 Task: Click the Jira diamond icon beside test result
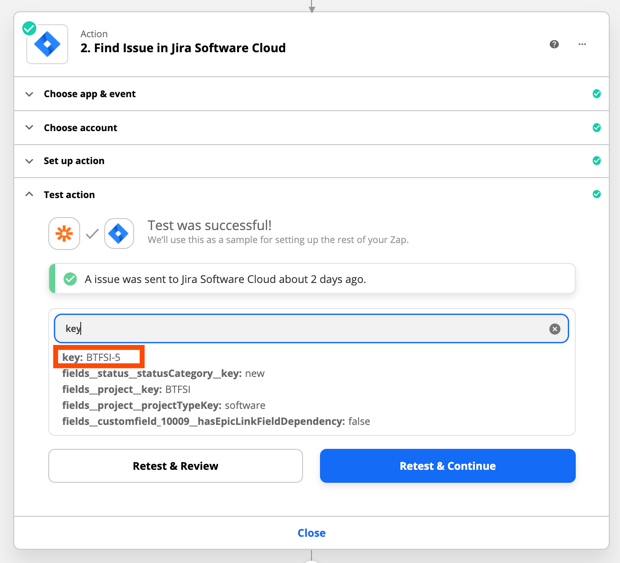[x=119, y=234]
